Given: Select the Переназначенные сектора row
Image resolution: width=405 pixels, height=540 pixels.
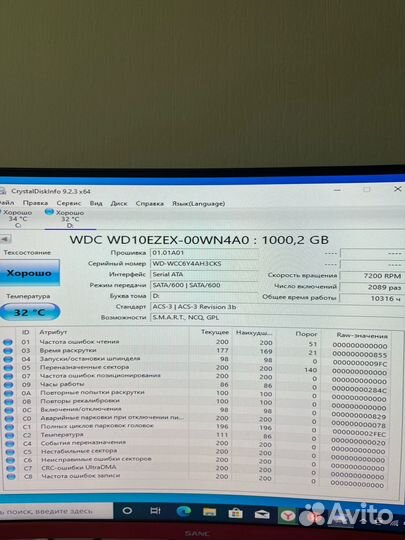Looking at the screenshot, I should (196, 369).
